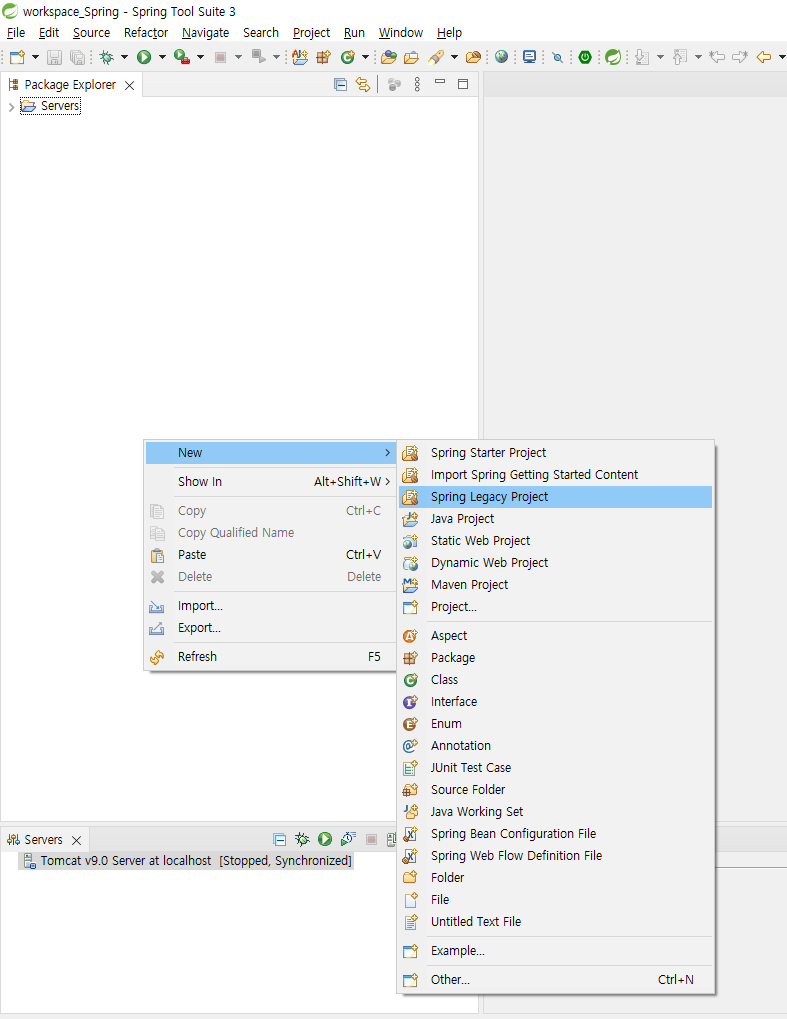Image resolution: width=787 pixels, height=1019 pixels.
Task: Click the New wizard toolbar icon
Action: click(x=18, y=57)
